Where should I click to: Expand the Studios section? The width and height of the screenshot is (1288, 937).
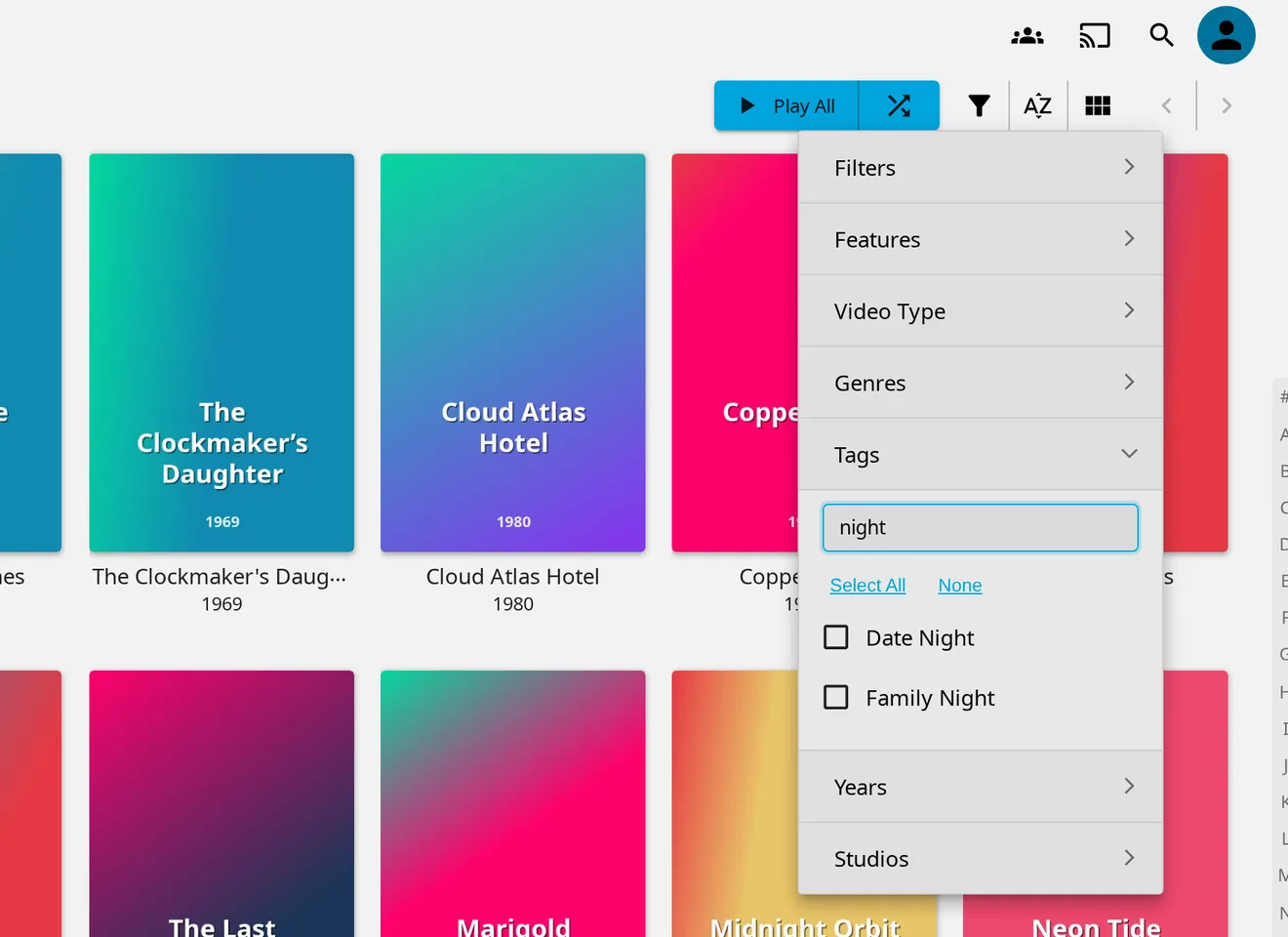981,859
